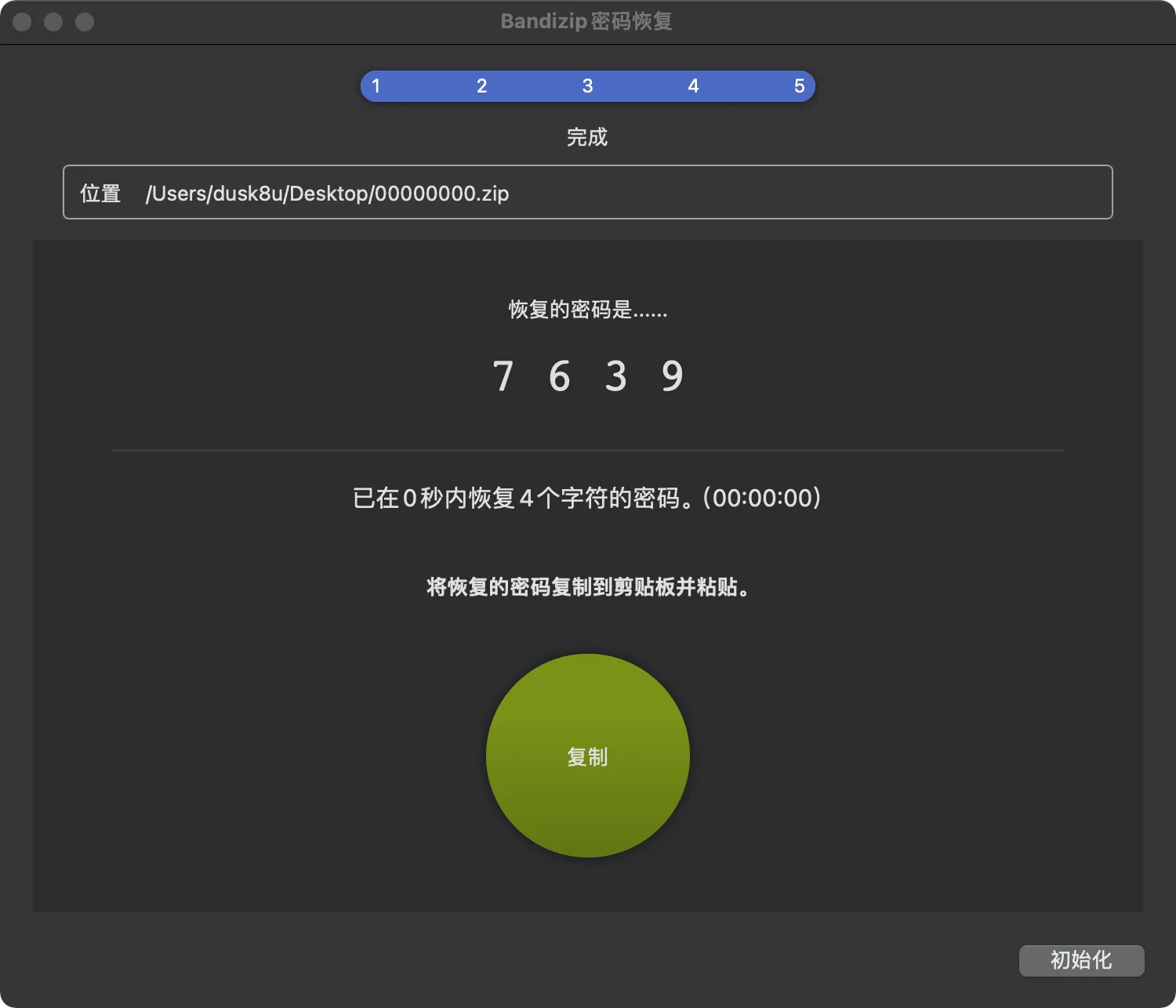Viewport: 1176px width, 1008px height.
Task: Close the Bandizip password recovery window
Action: click(22, 22)
